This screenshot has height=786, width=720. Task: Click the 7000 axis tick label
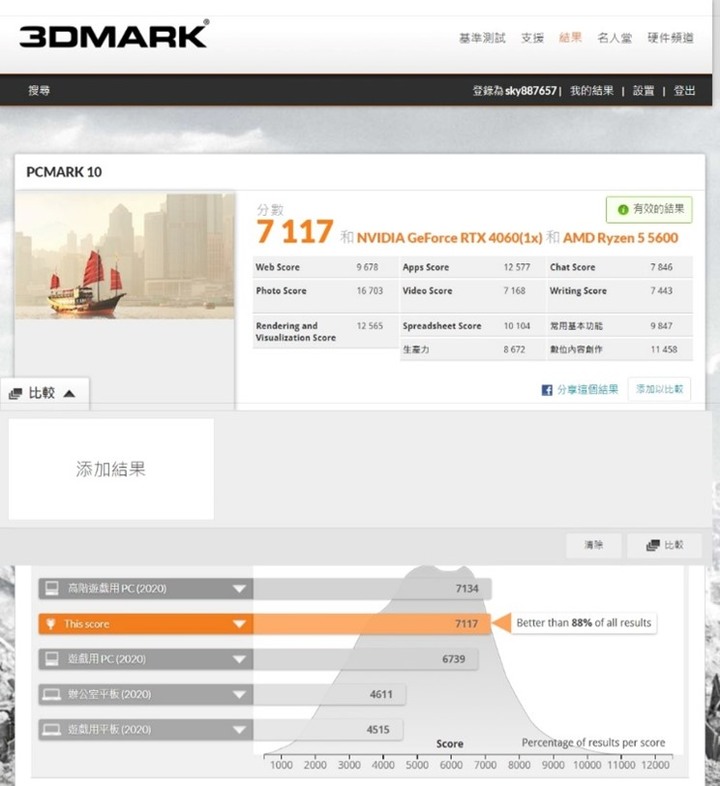click(485, 765)
